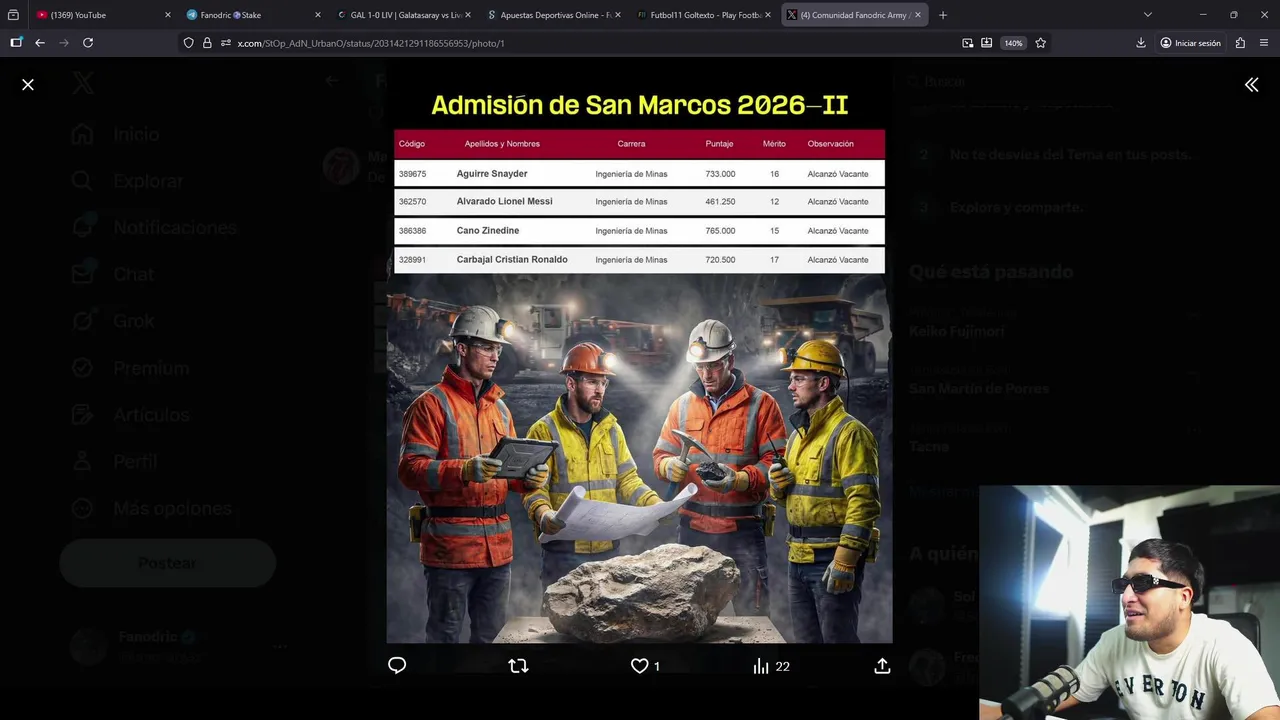This screenshot has height=720, width=1280.
Task: Open the tab overview icon at top-left
Action: (13, 15)
